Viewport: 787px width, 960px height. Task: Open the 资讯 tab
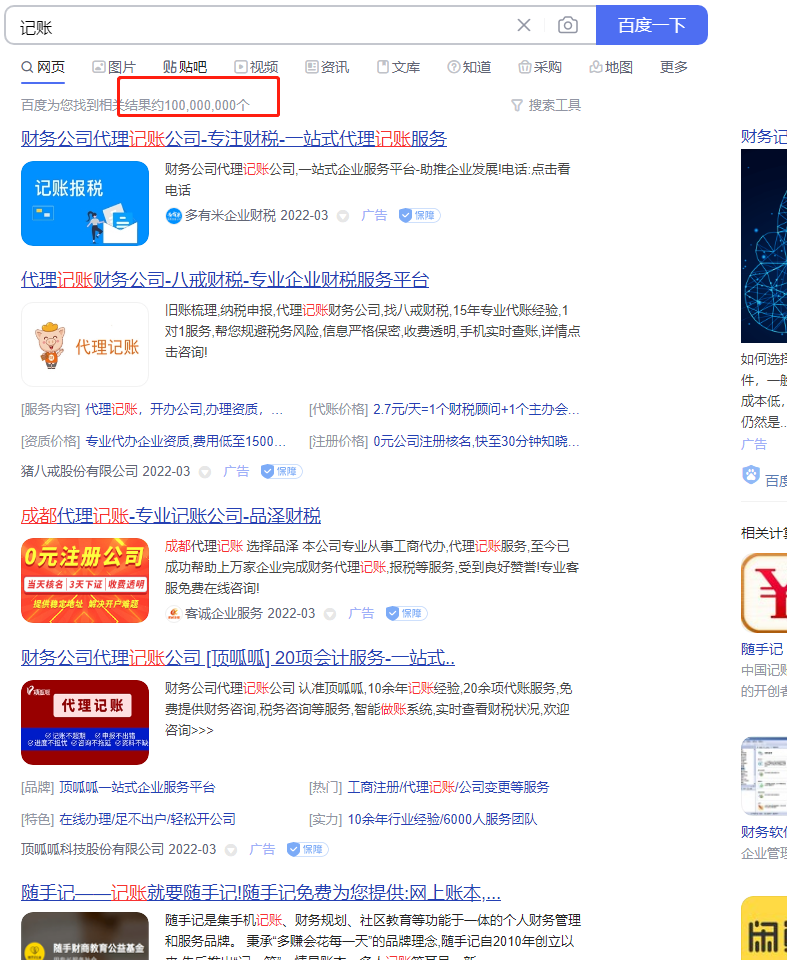327,67
